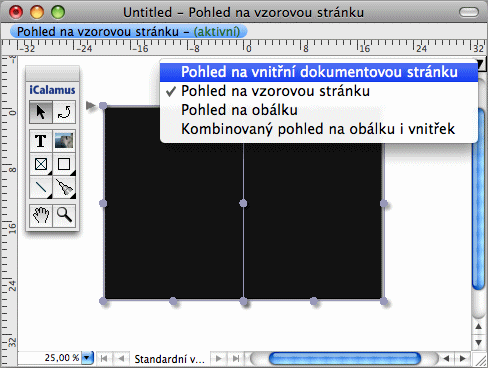Select the hand pan tool

pos(41,216)
